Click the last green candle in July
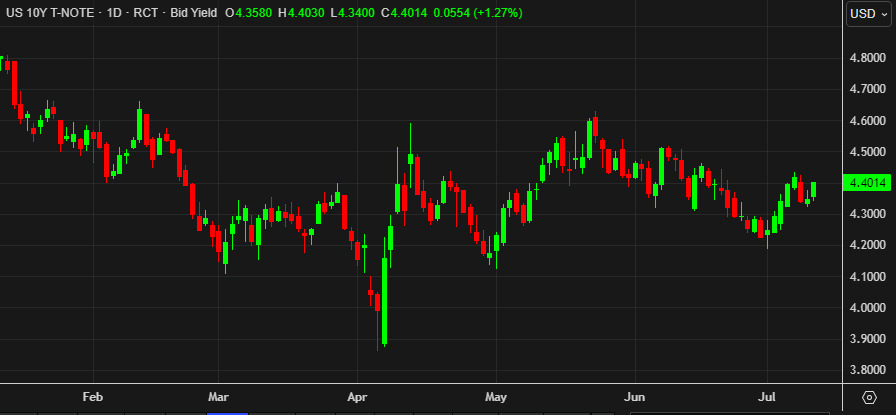The width and height of the screenshot is (896, 415). tap(813, 190)
